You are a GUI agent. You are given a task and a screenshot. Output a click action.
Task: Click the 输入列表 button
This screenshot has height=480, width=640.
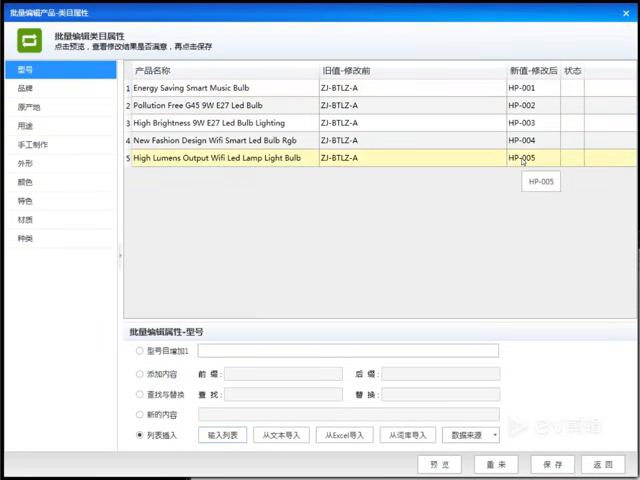[222, 435]
